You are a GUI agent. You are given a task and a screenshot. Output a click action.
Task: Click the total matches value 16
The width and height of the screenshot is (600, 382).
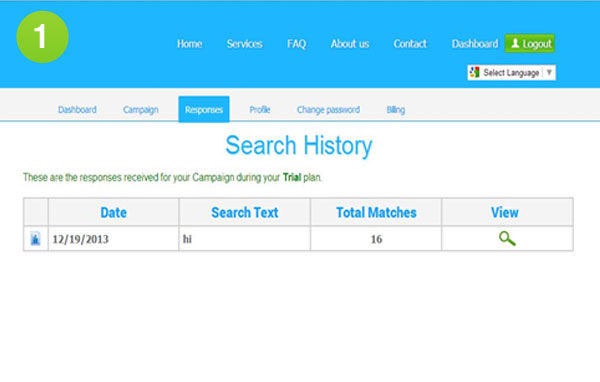(377, 239)
